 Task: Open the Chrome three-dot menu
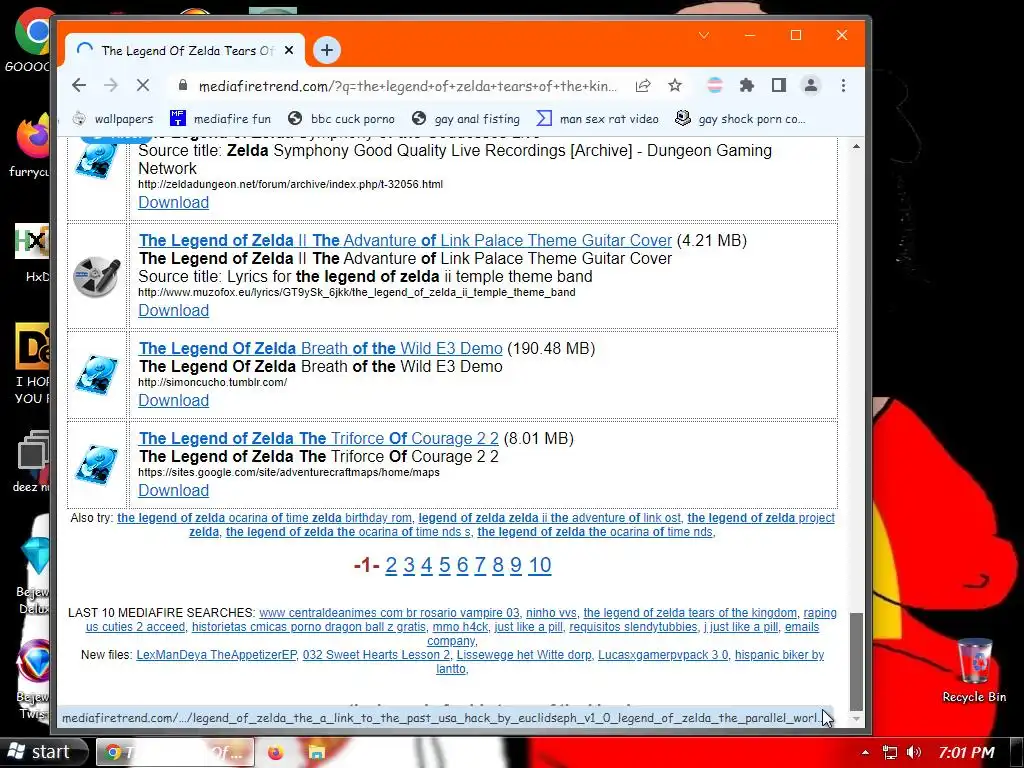coord(844,86)
